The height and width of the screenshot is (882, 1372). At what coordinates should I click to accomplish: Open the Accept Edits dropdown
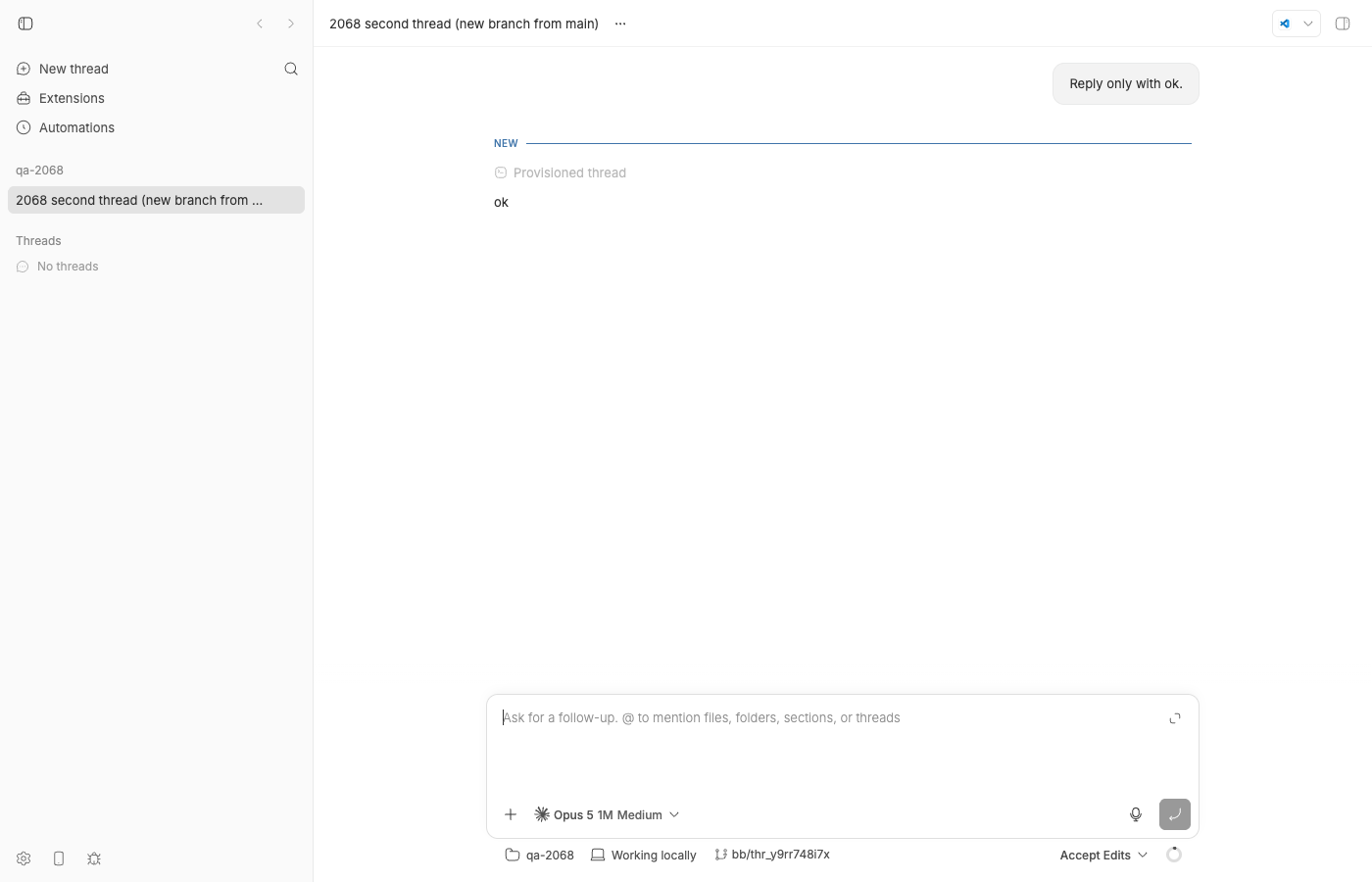pos(1103,855)
